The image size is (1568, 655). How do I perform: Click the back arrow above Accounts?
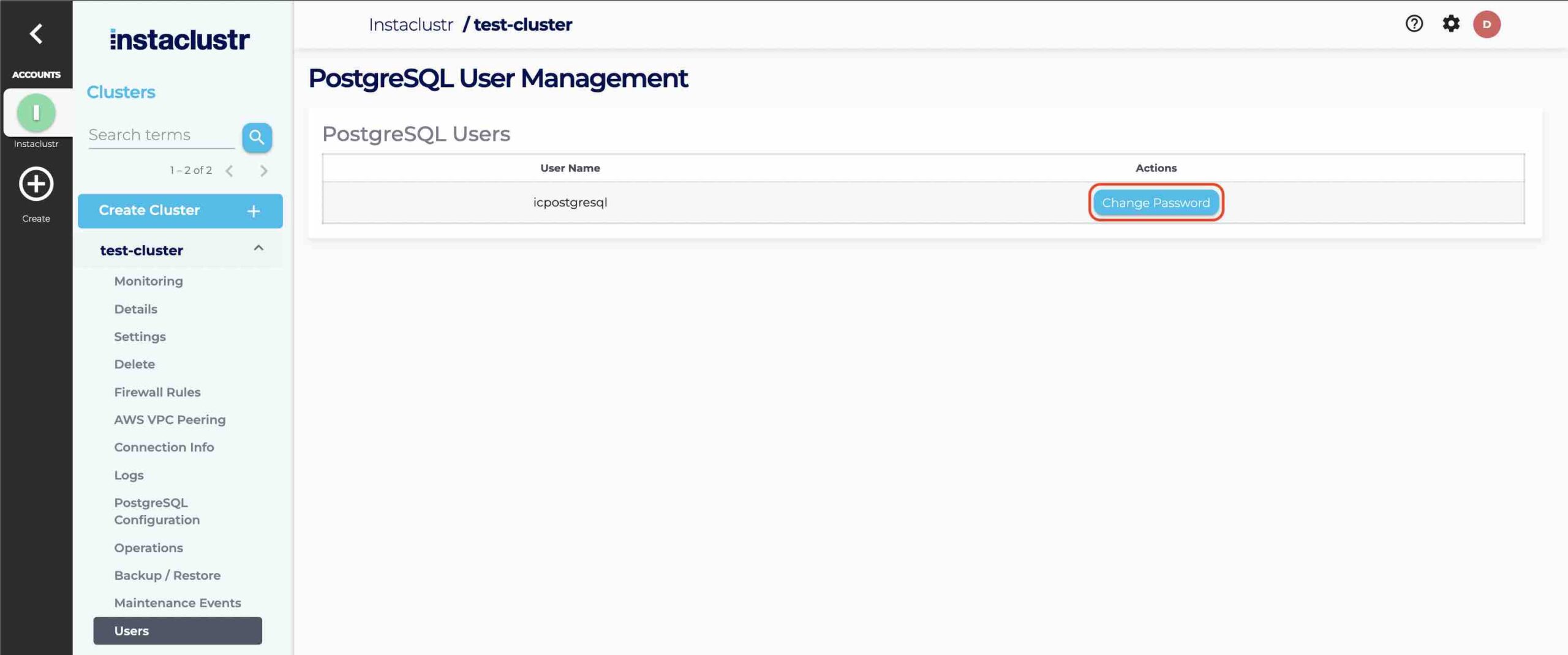(36, 34)
